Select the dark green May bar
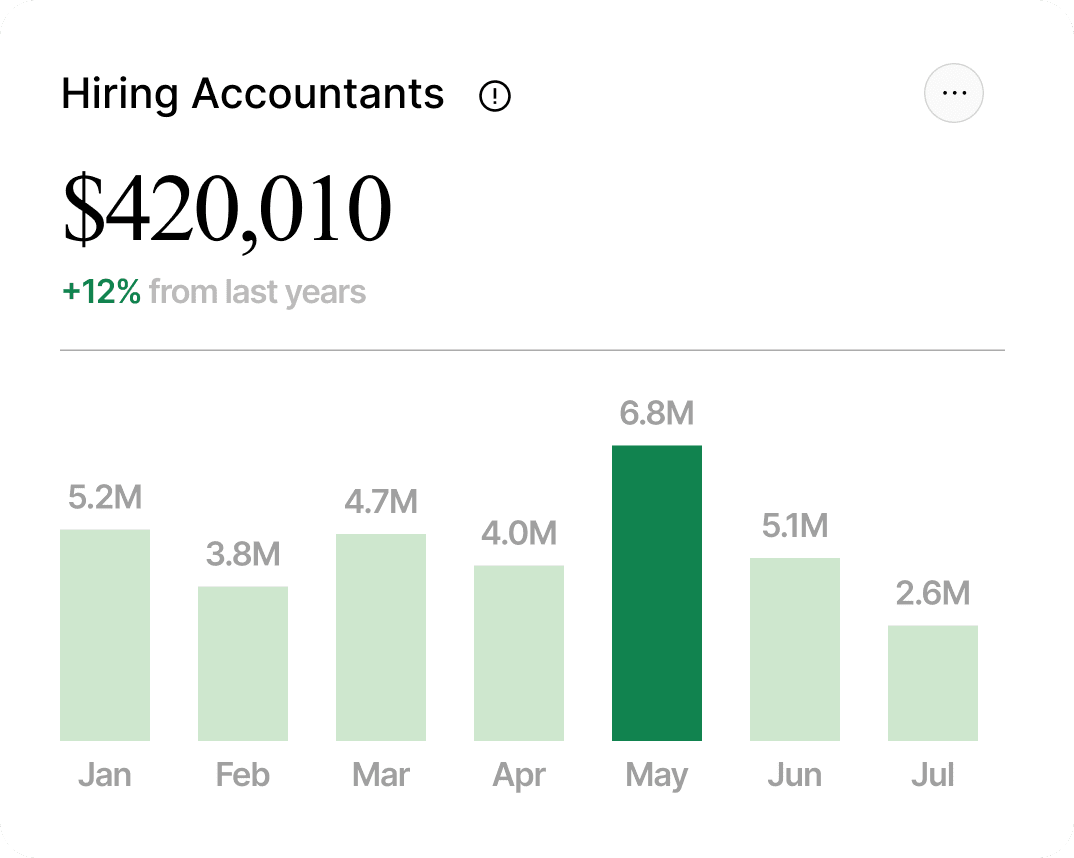Image resolution: width=1074 pixels, height=858 pixels. (657, 593)
